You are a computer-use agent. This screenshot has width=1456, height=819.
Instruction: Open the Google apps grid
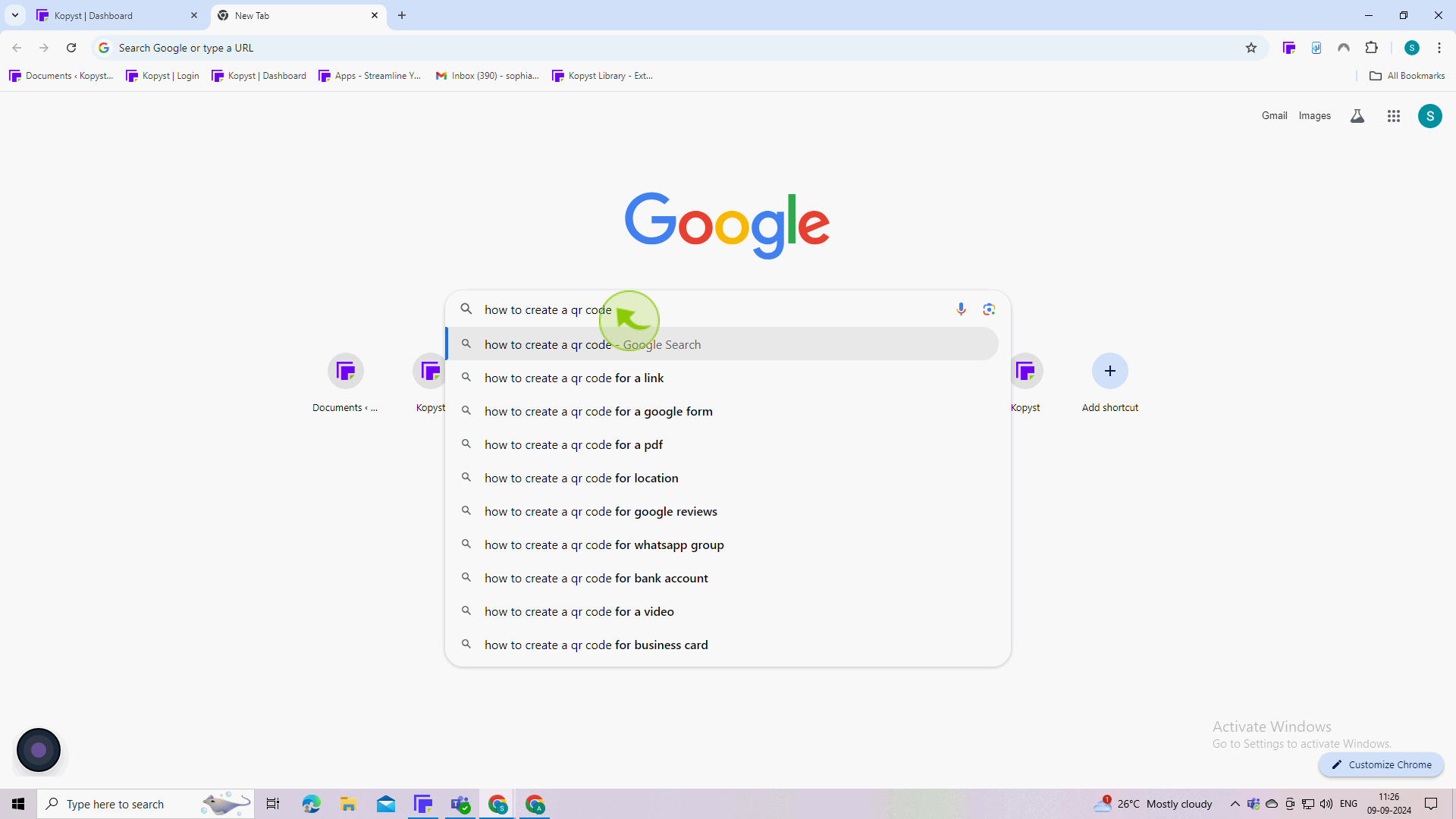1394,116
